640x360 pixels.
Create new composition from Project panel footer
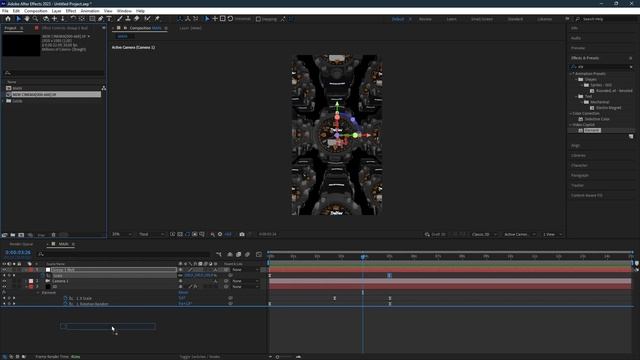click(x=21, y=235)
